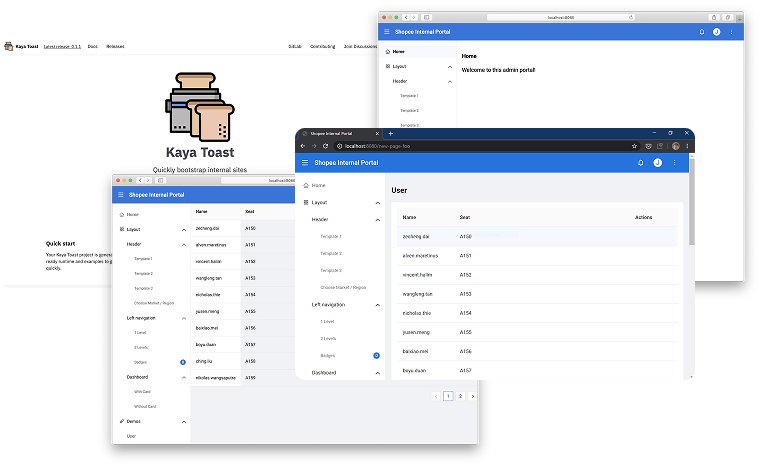Open the Releases link on the Kaya Toast page

(x=115, y=47)
